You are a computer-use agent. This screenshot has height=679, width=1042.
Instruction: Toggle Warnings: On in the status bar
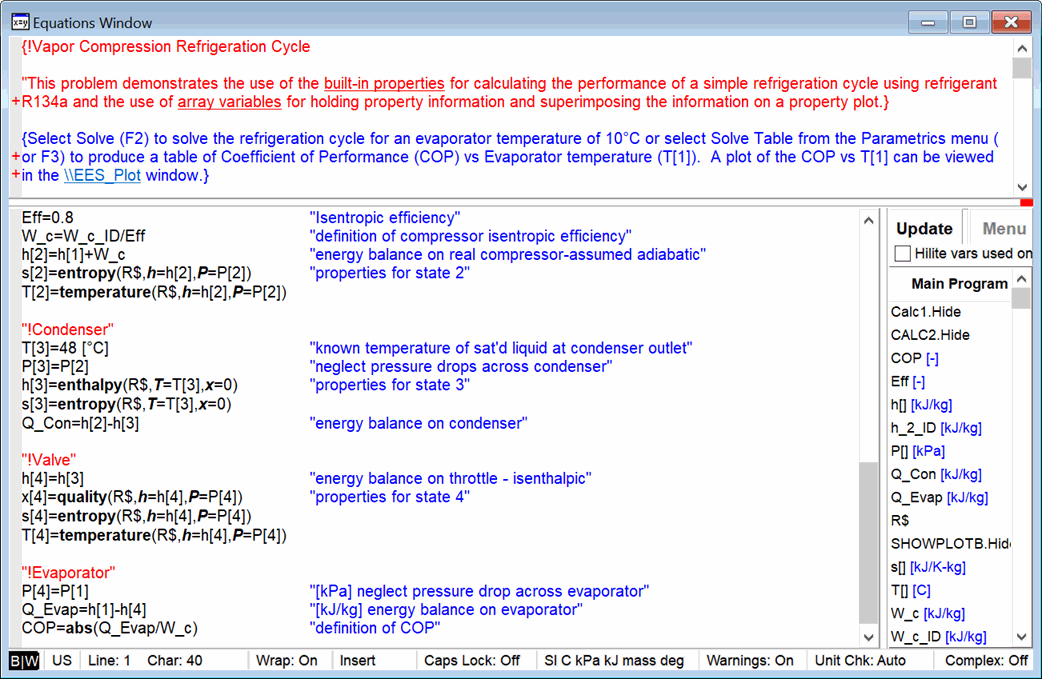click(750, 660)
